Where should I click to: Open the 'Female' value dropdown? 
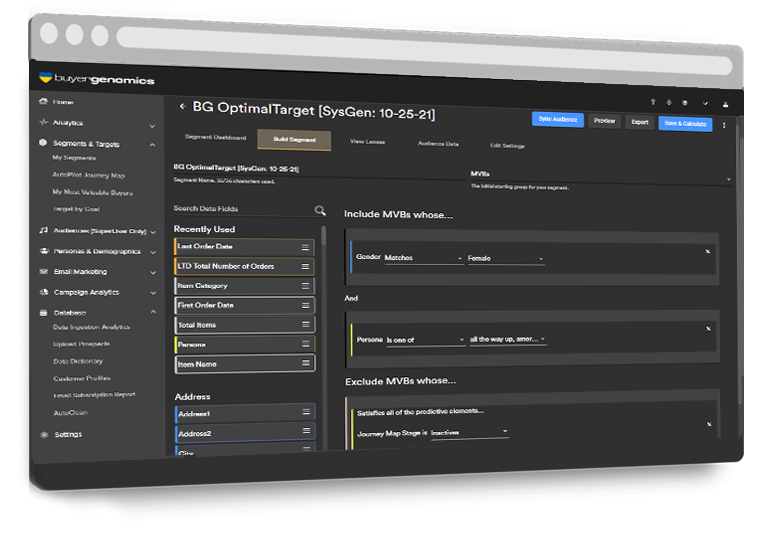point(506,259)
